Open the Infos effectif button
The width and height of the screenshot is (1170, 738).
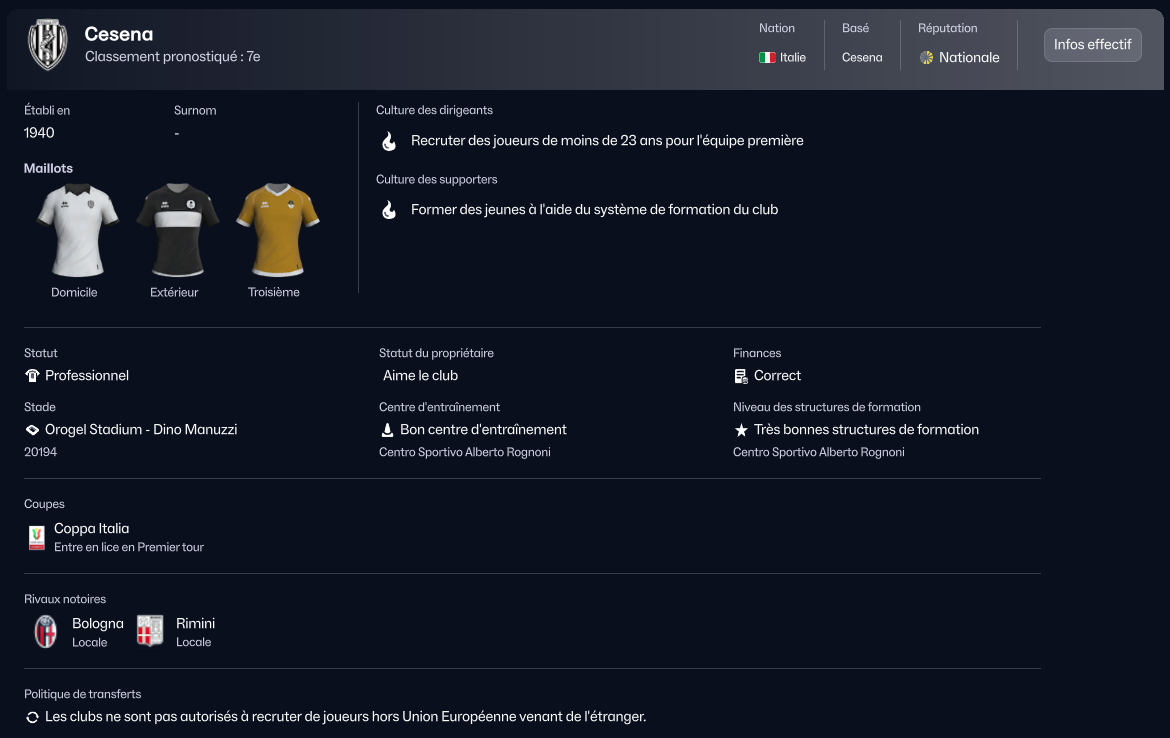[1092, 45]
